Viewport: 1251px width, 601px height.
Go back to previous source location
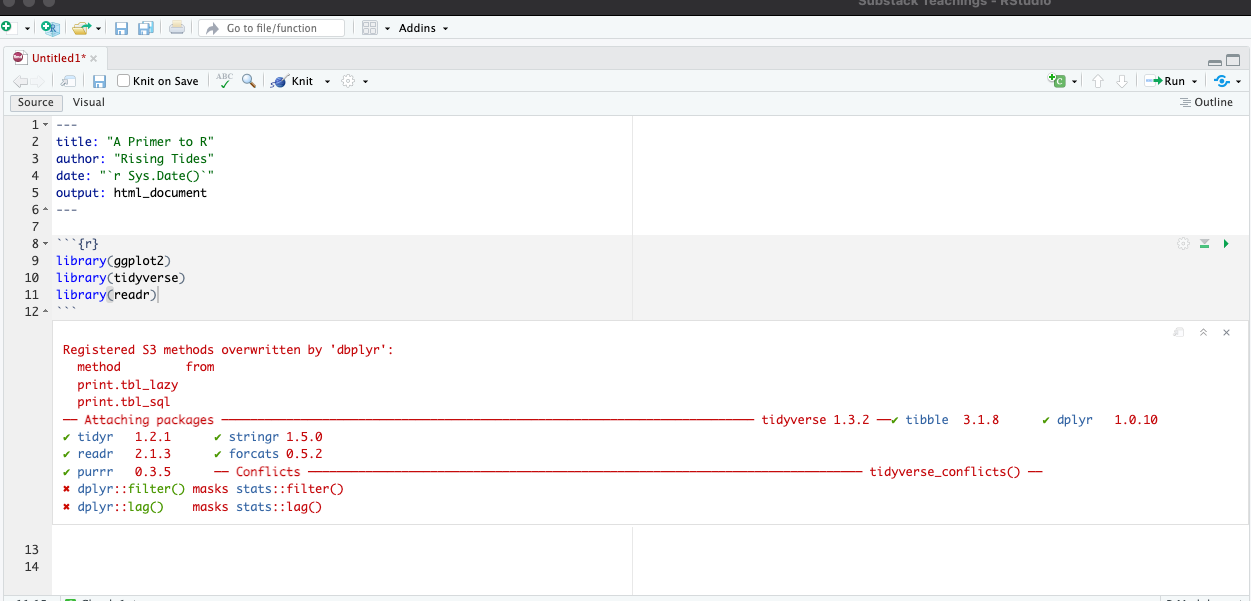click(20, 81)
